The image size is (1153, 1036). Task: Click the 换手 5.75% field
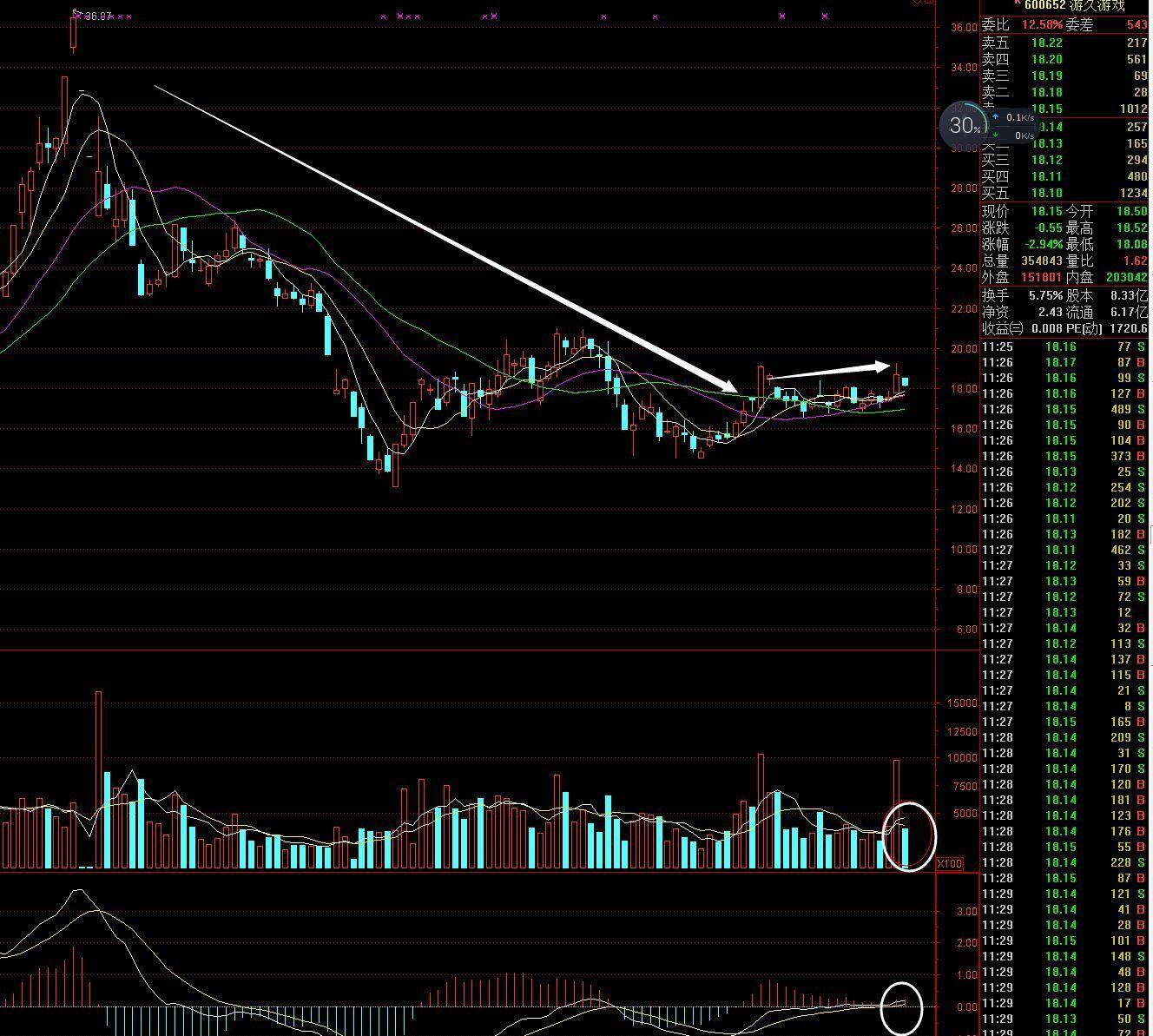coord(1022,295)
